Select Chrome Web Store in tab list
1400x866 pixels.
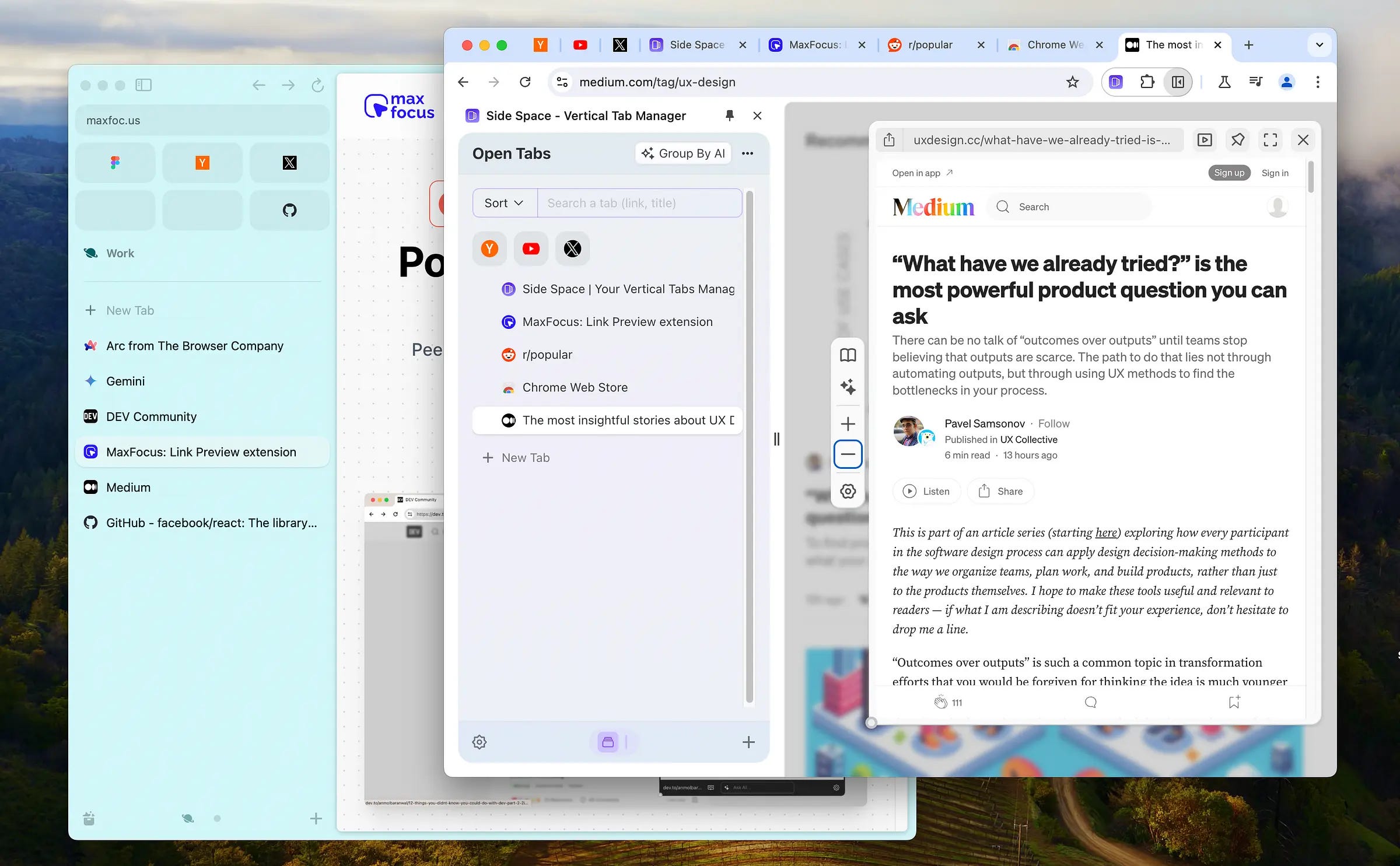click(x=575, y=387)
